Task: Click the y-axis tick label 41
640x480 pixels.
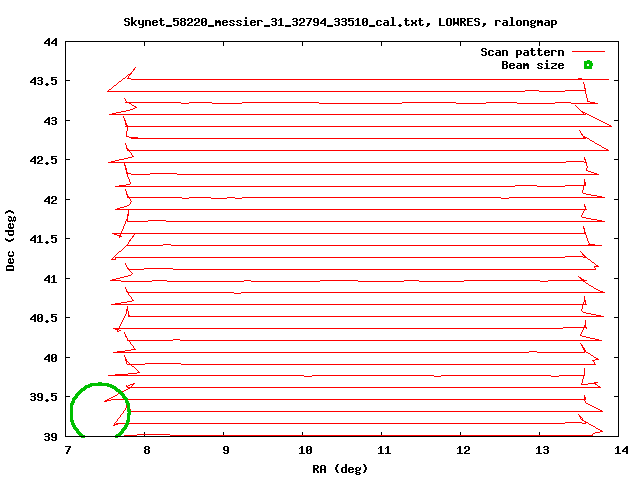Action: [x=51, y=279]
